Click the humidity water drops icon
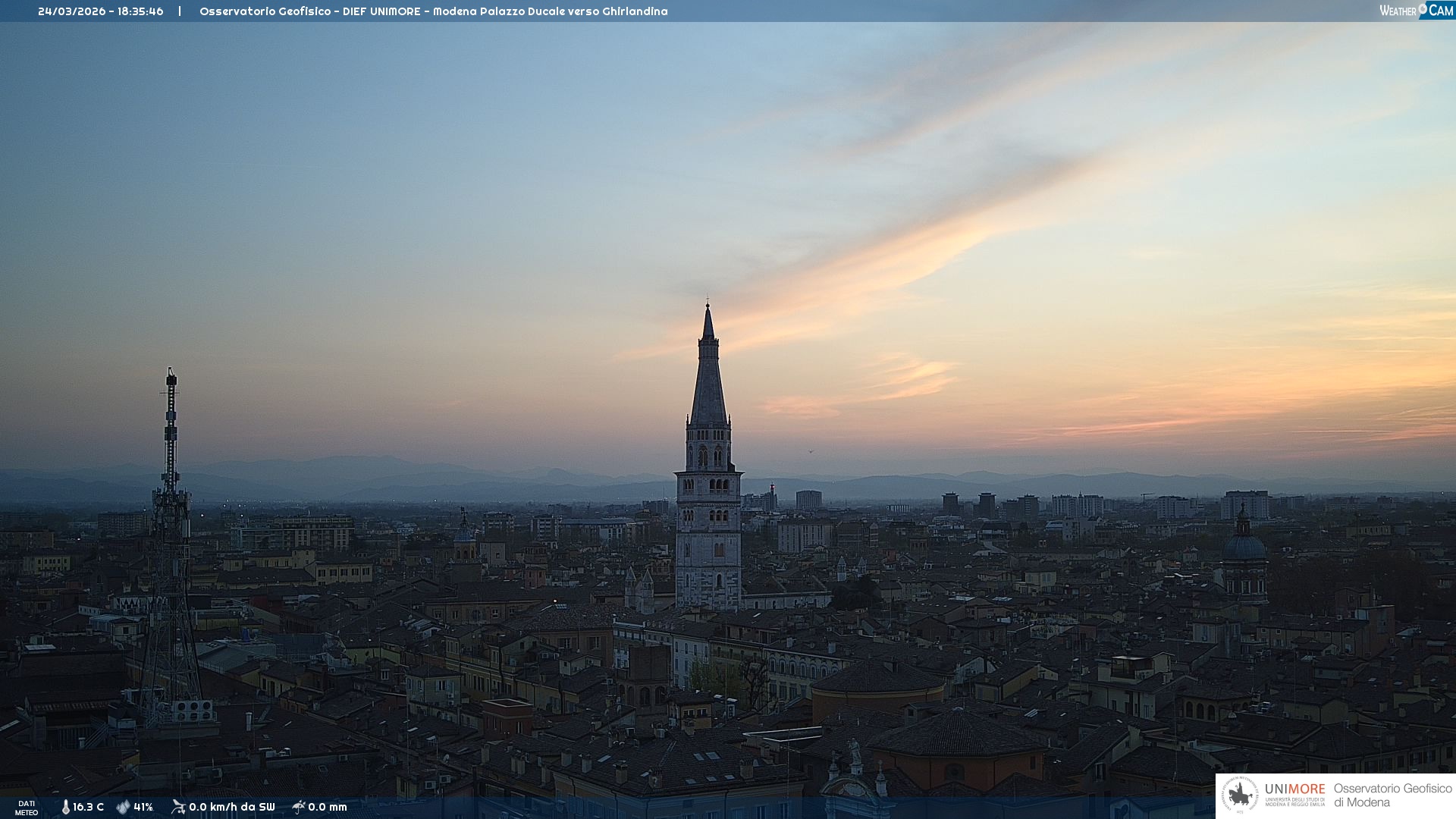Screen dimensions: 1456x819 coord(123,807)
